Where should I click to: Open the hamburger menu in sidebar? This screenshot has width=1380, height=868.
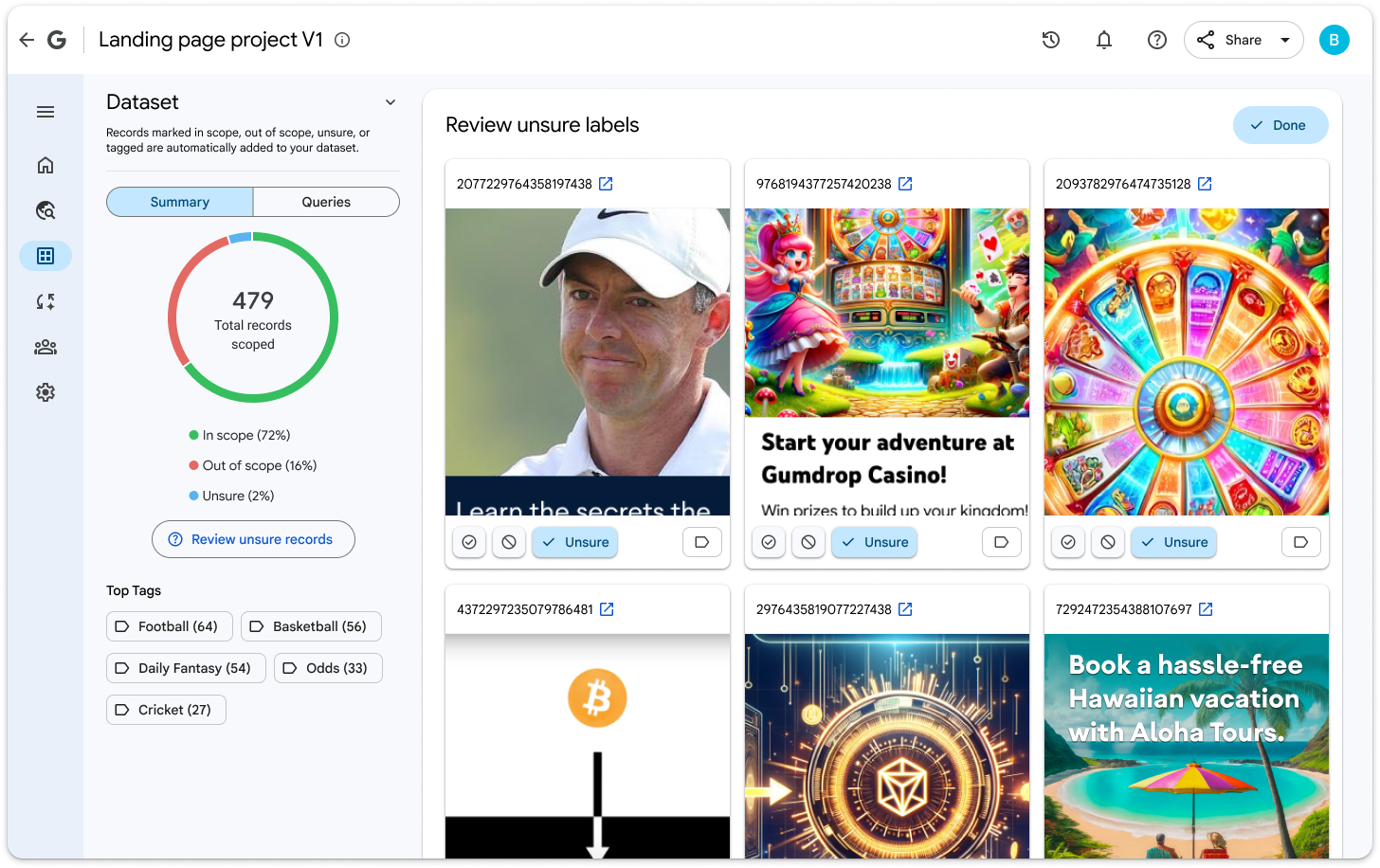[x=45, y=112]
